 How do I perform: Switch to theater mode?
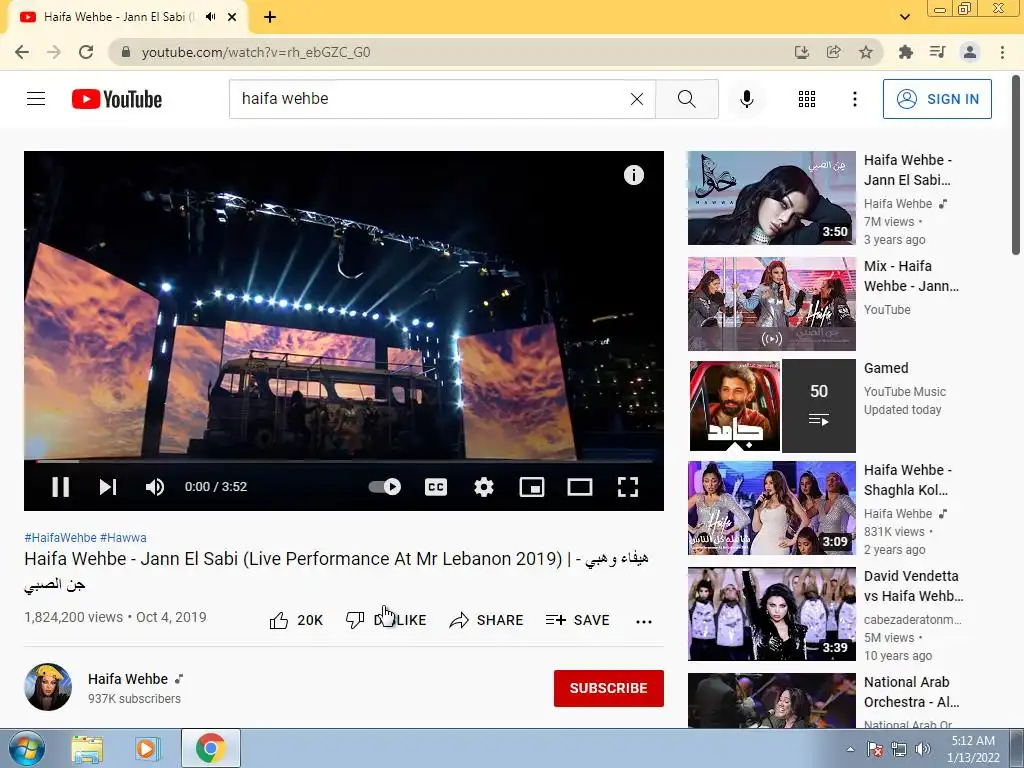coord(580,487)
